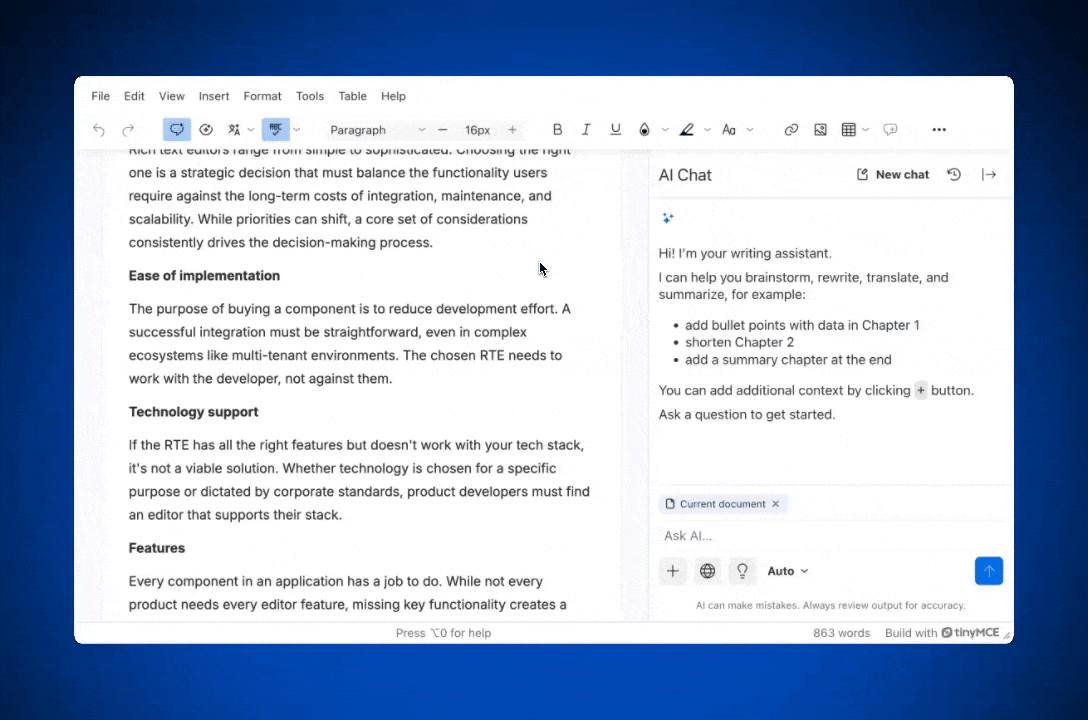Viewport: 1088px width, 720px height.
Task: Open the AI review toolbar icon
Action: [x=206, y=130]
